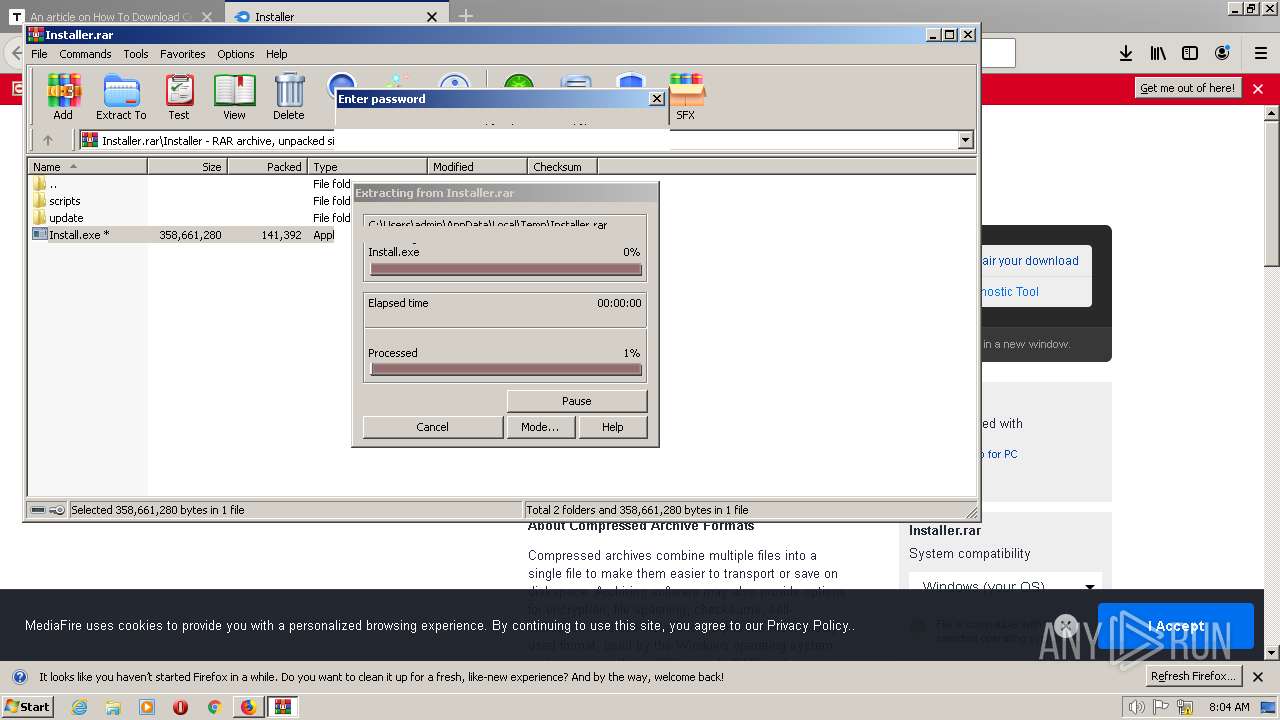Click the network tray icon
The width and height of the screenshot is (1280, 720).
coord(1186,707)
